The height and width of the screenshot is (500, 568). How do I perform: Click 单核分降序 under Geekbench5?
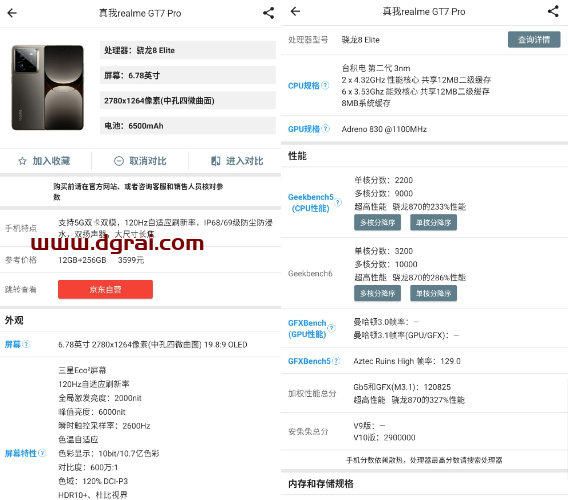tap(433, 222)
